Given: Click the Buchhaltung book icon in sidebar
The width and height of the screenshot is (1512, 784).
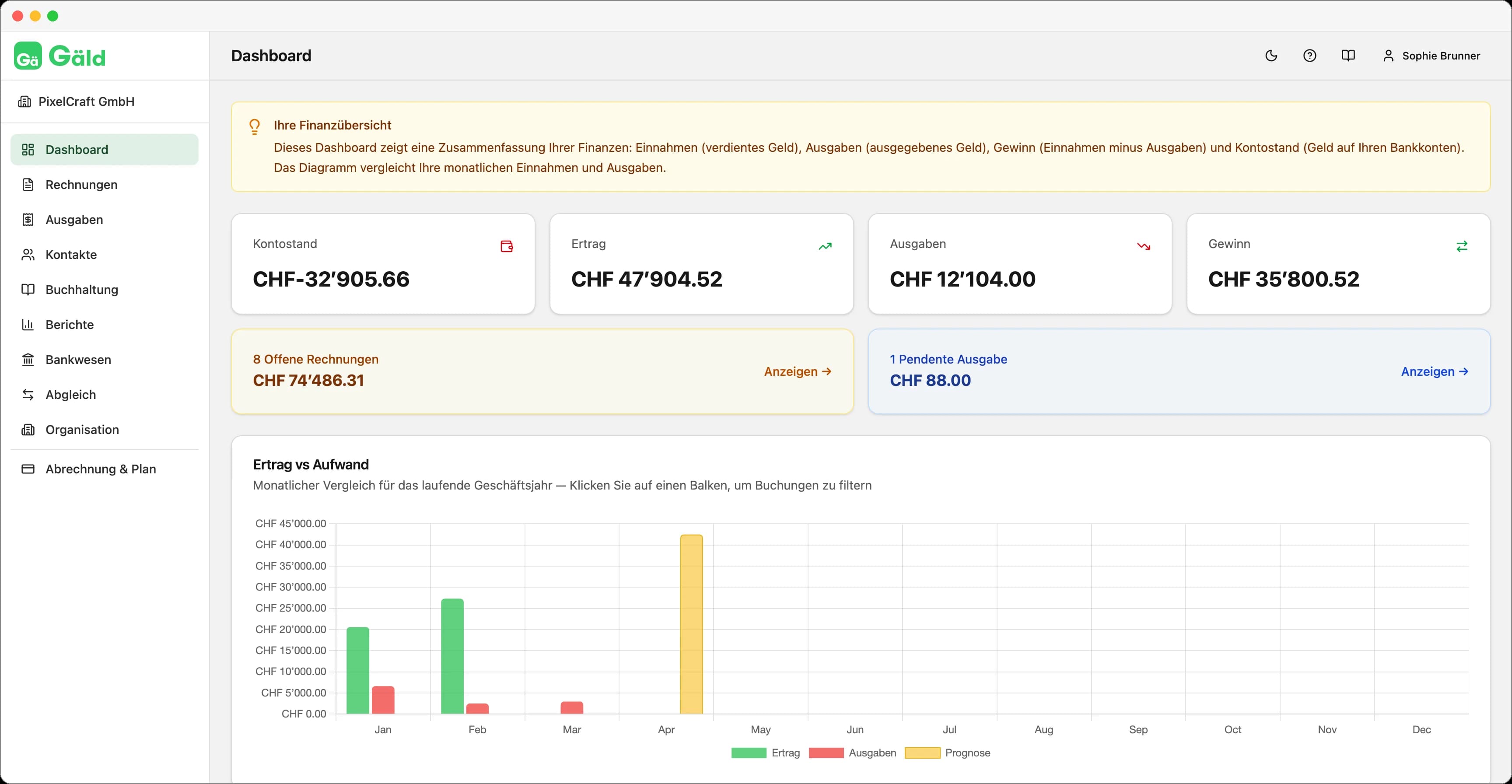Looking at the screenshot, I should click(x=28, y=290).
